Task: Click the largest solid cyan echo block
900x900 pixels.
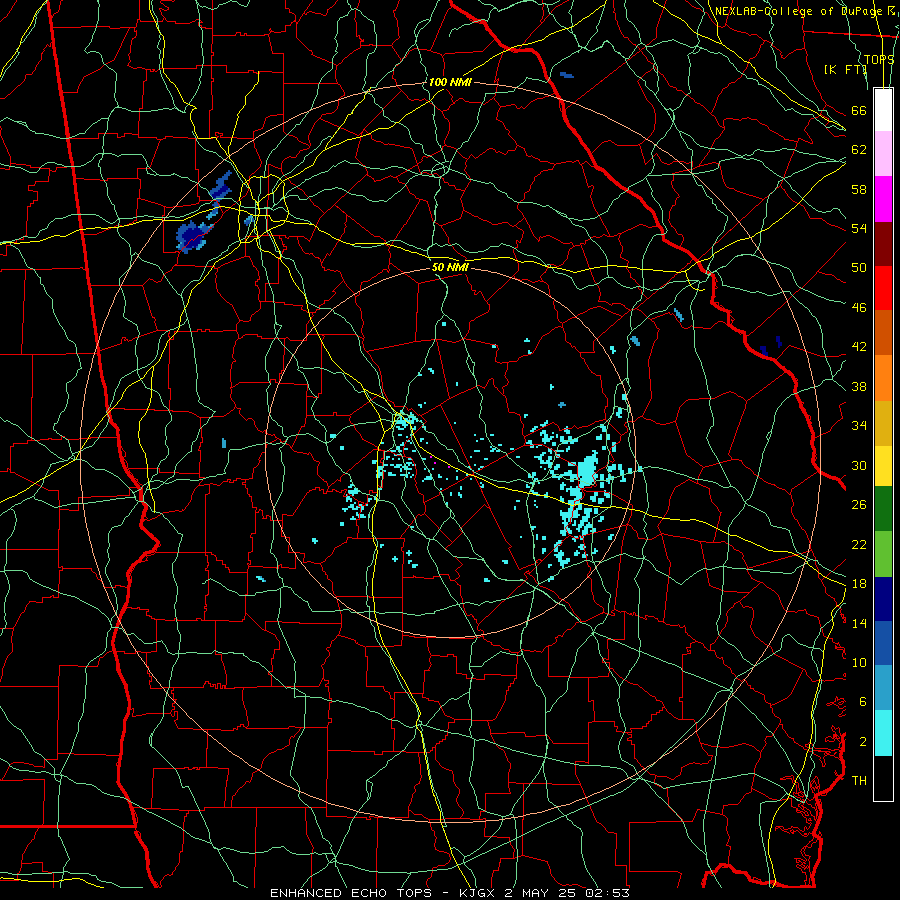Action: 587,470
